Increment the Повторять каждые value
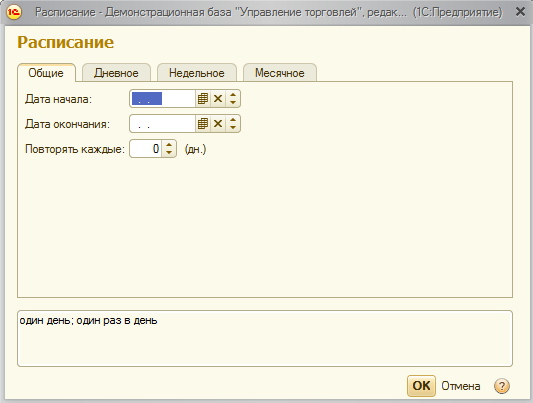The image size is (533, 403). point(169,145)
